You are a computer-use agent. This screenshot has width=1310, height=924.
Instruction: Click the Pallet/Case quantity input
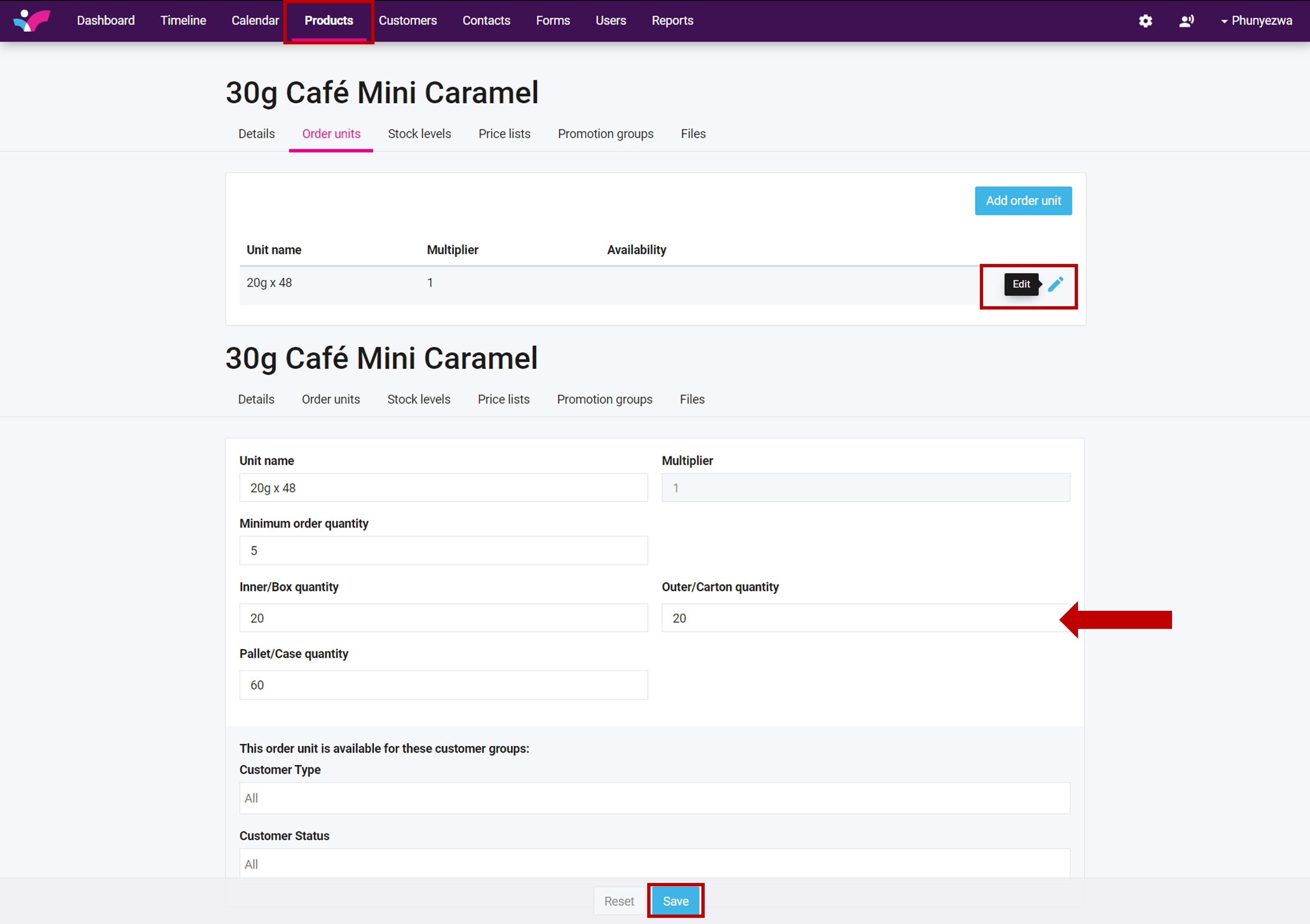[x=444, y=685]
